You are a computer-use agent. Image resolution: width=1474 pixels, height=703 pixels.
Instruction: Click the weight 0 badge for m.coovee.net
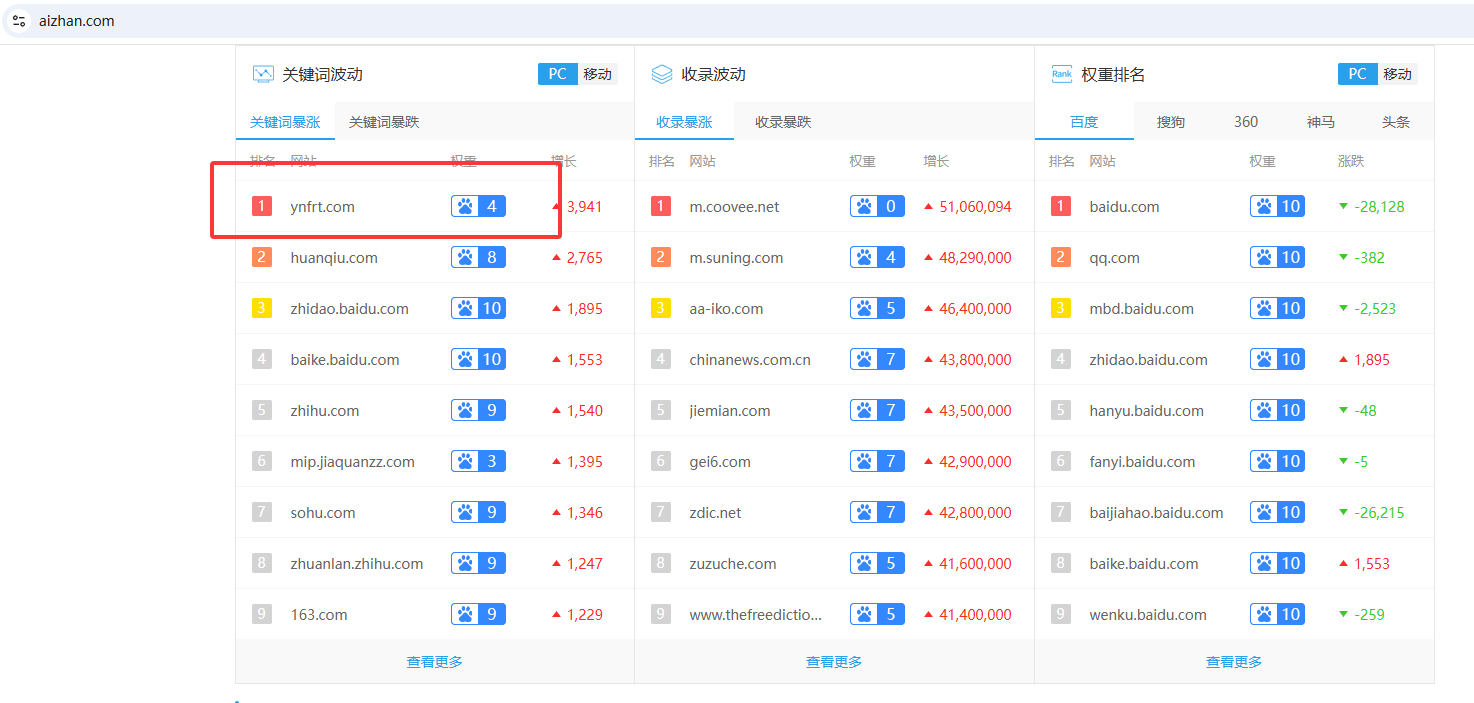pos(877,206)
